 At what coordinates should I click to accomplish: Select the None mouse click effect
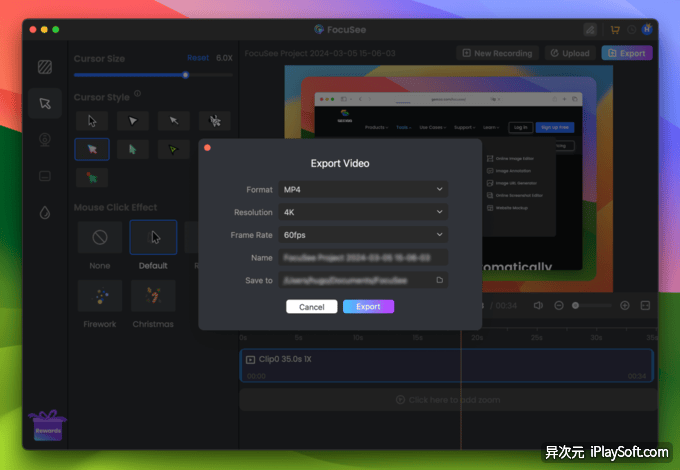100,237
